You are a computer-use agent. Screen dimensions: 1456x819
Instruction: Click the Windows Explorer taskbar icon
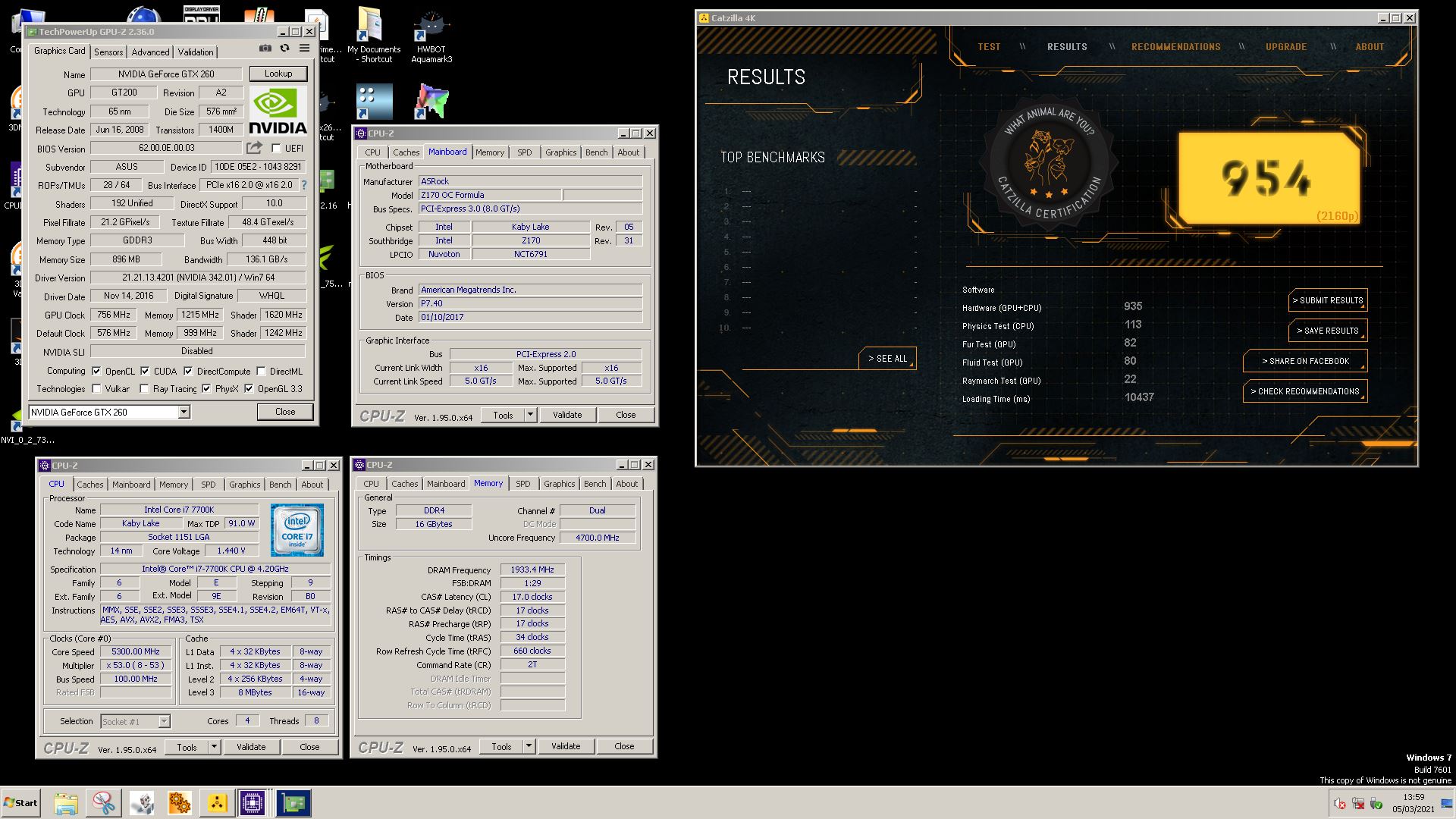click(x=66, y=803)
